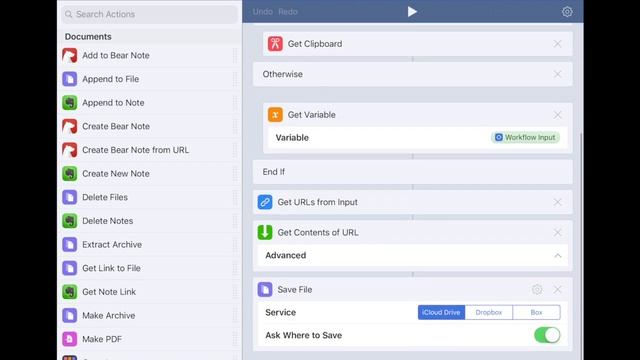Click the Make Archive icon
The height and width of the screenshot is (360, 640).
coord(70,316)
